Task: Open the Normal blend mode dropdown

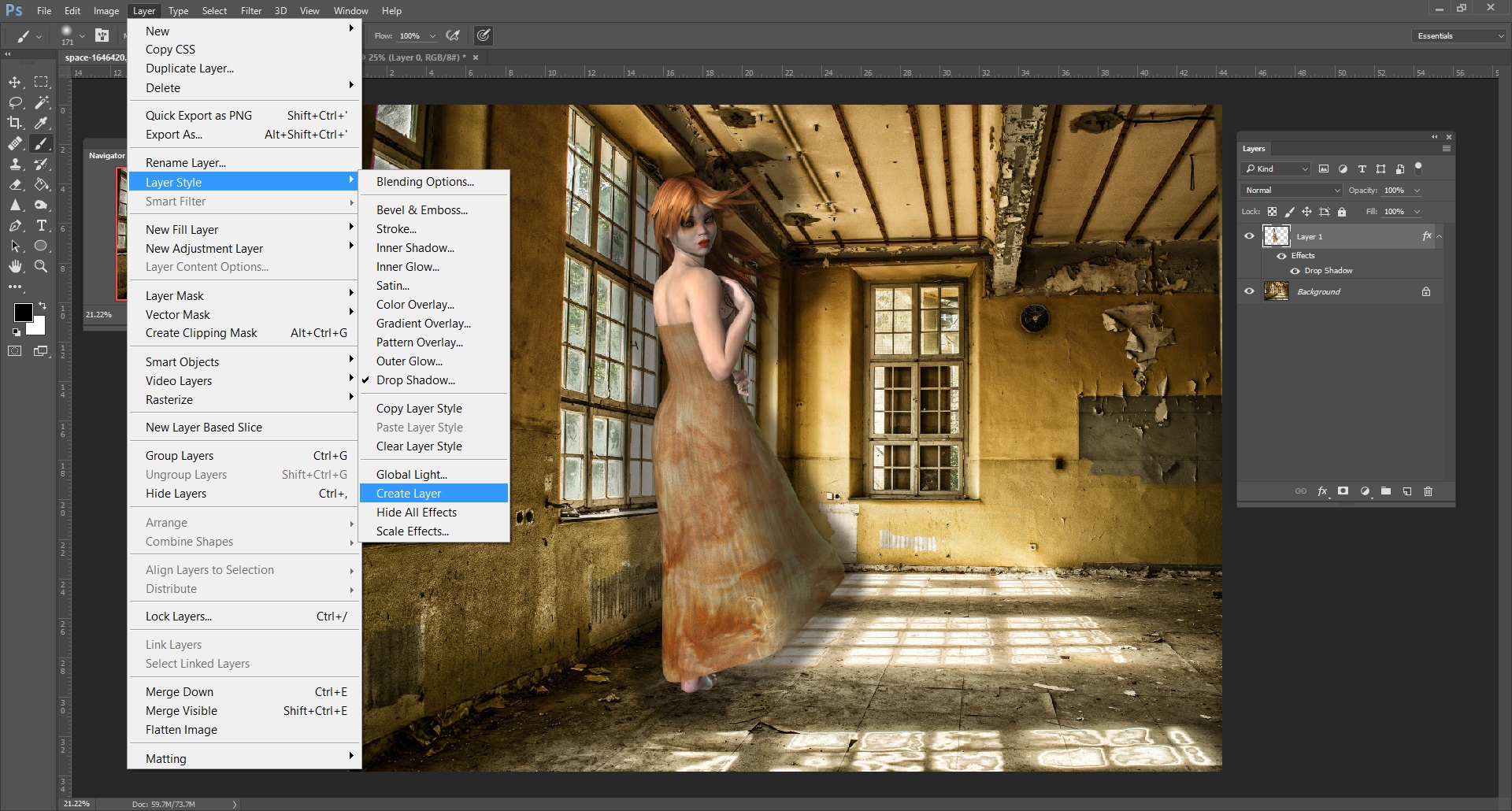Action: (1291, 191)
